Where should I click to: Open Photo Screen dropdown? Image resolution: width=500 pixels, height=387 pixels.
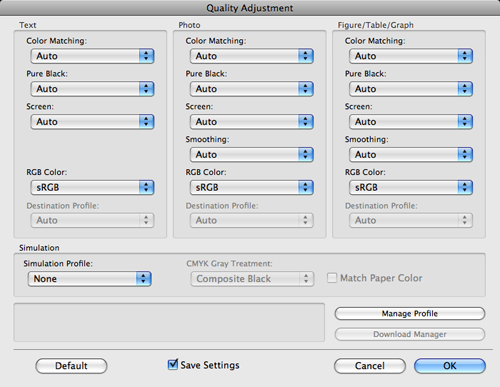(252, 122)
